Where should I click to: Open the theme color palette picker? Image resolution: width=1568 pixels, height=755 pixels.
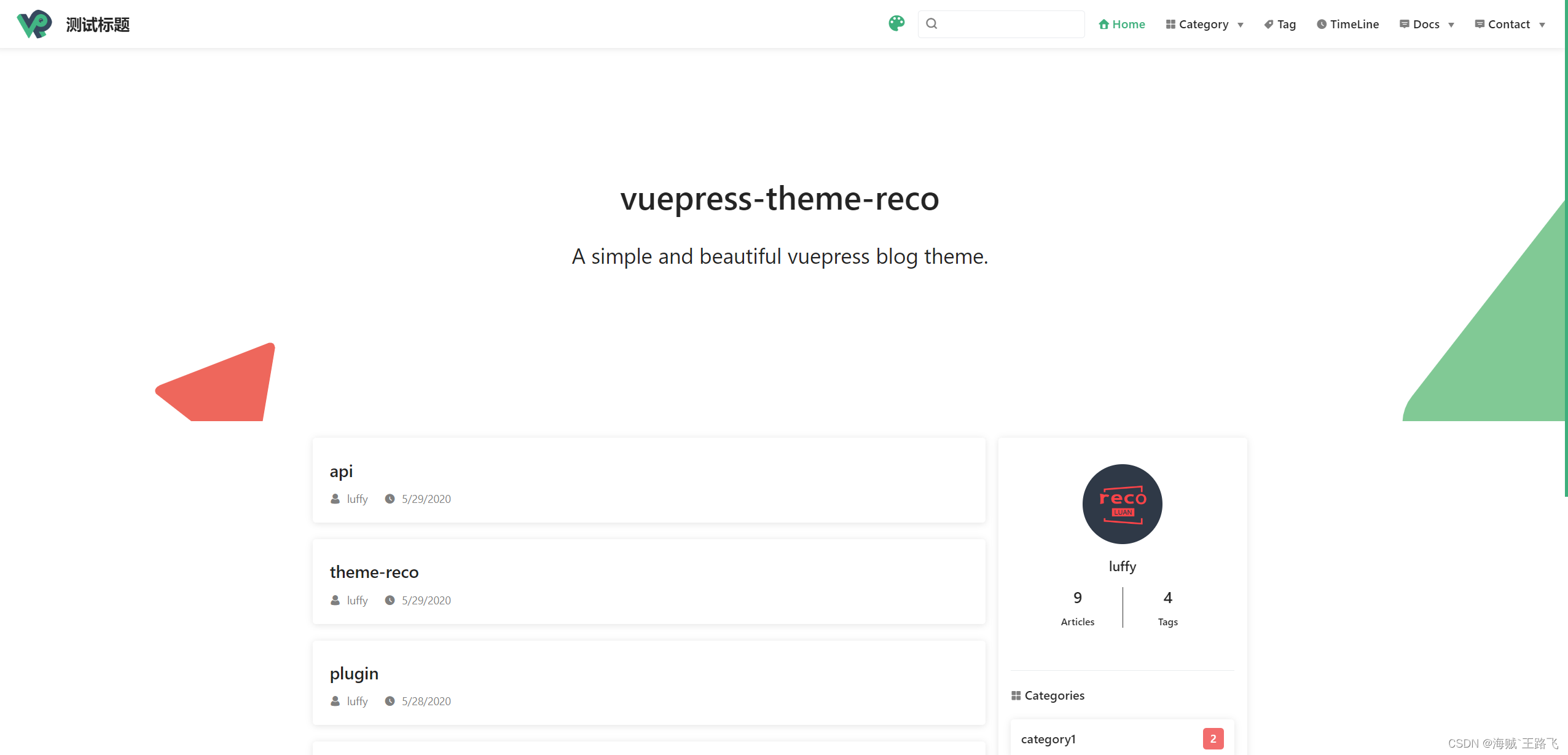(x=896, y=23)
